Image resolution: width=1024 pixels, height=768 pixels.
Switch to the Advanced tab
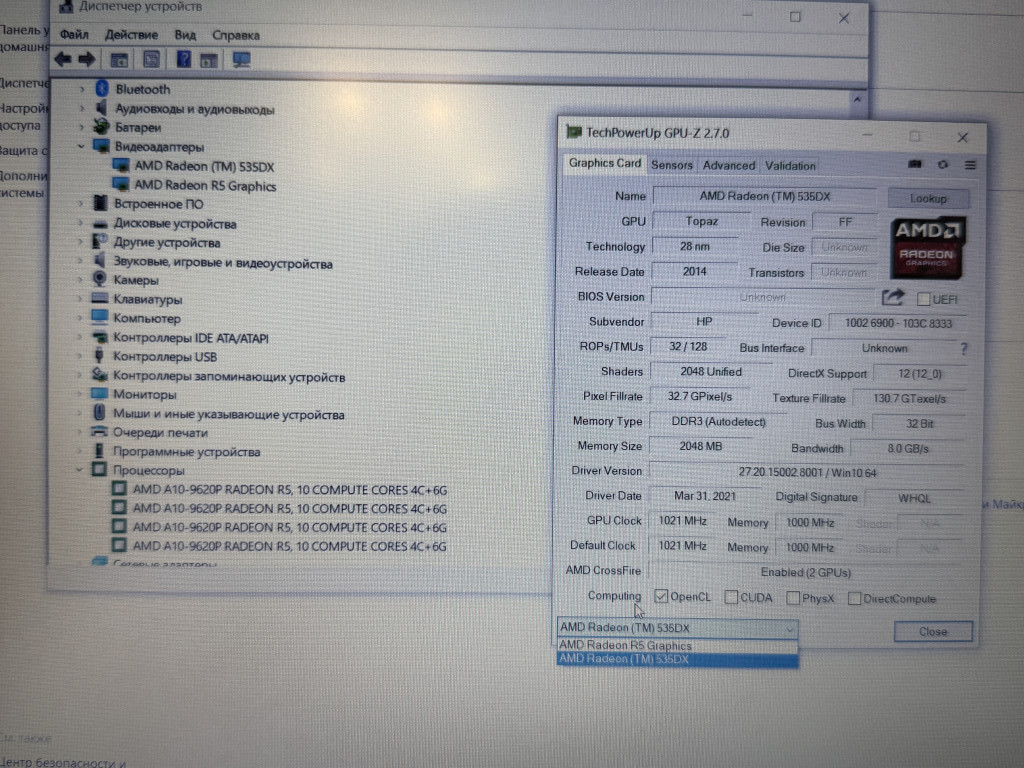click(729, 165)
